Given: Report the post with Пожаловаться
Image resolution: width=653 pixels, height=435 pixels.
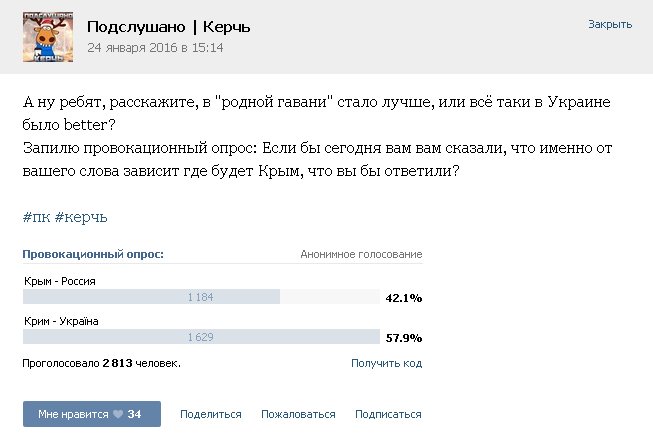Looking at the screenshot, I should pos(298,414).
